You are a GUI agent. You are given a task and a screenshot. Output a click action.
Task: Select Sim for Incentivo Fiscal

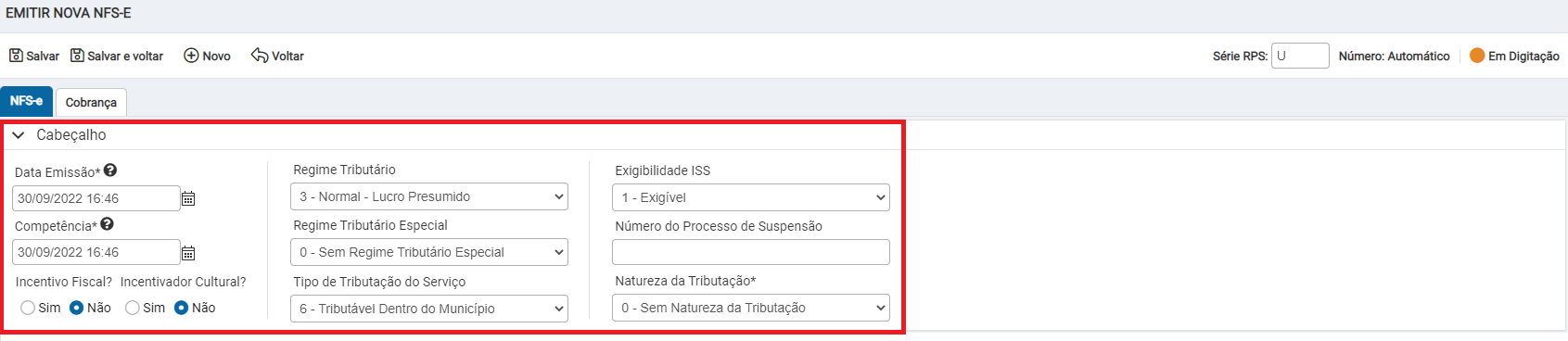click(28, 308)
